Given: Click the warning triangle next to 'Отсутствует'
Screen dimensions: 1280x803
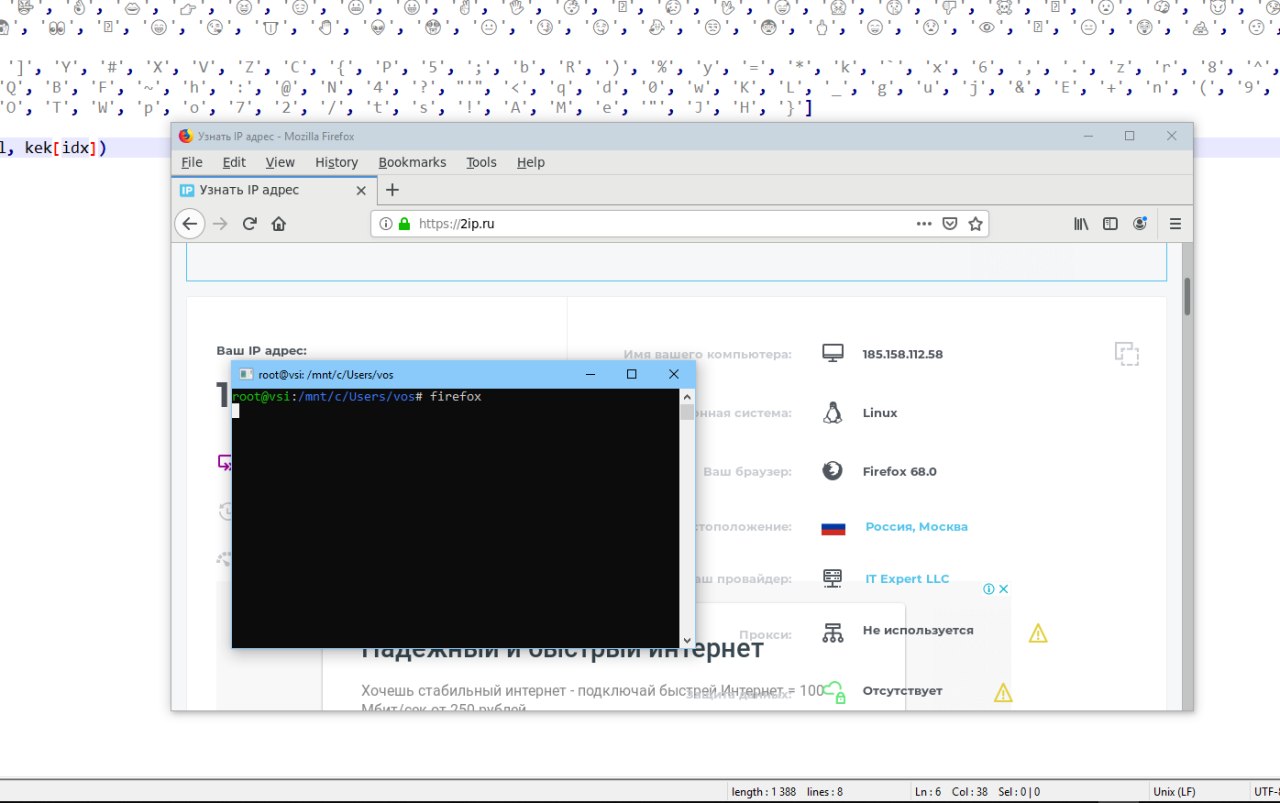Looking at the screenshot, I should (x=1003, y=692).
